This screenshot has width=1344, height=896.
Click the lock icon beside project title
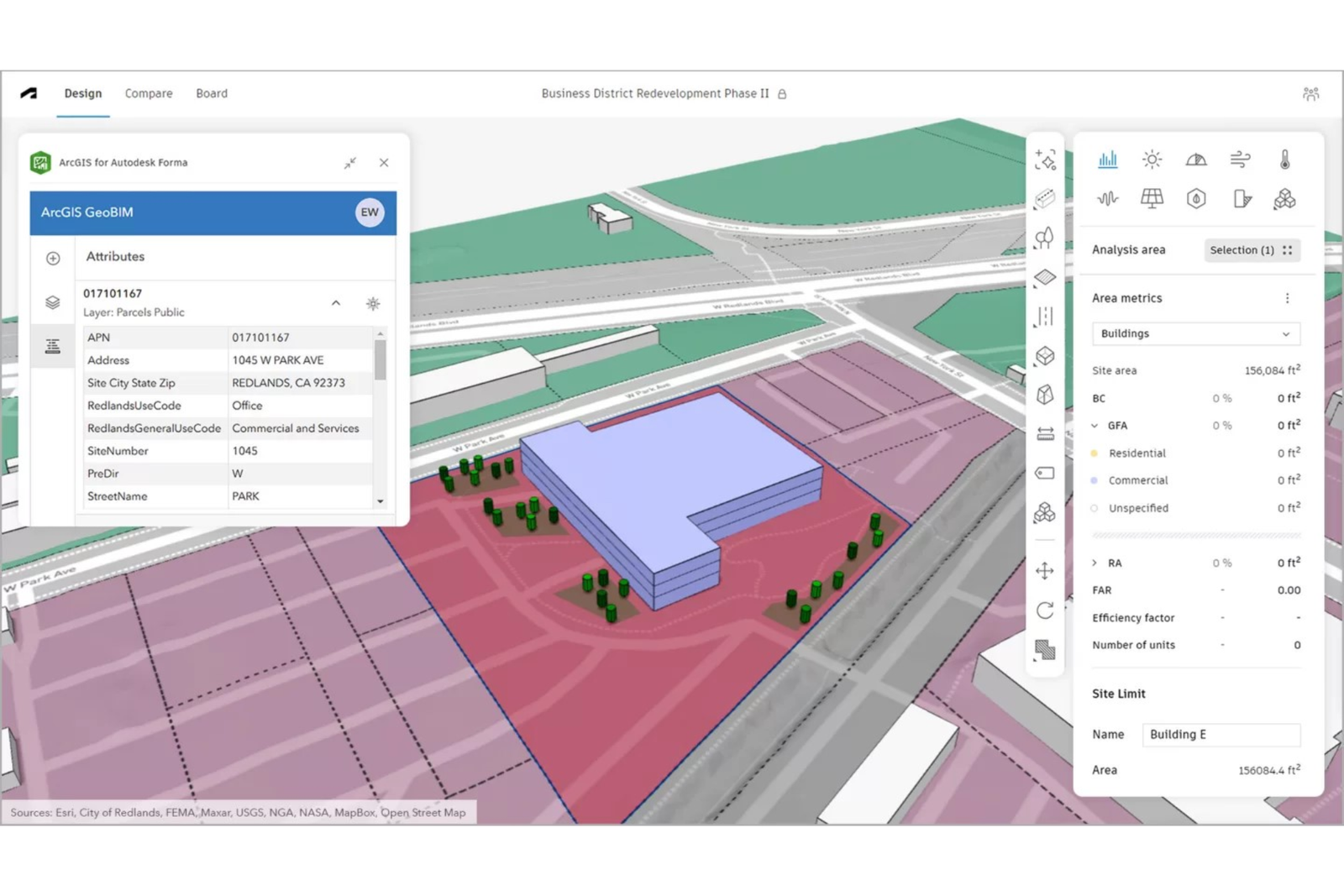(782, 94)
